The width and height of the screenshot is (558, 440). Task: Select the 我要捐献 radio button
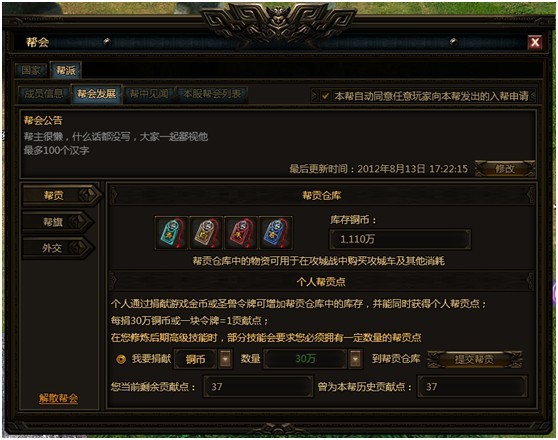pos(121,359)
